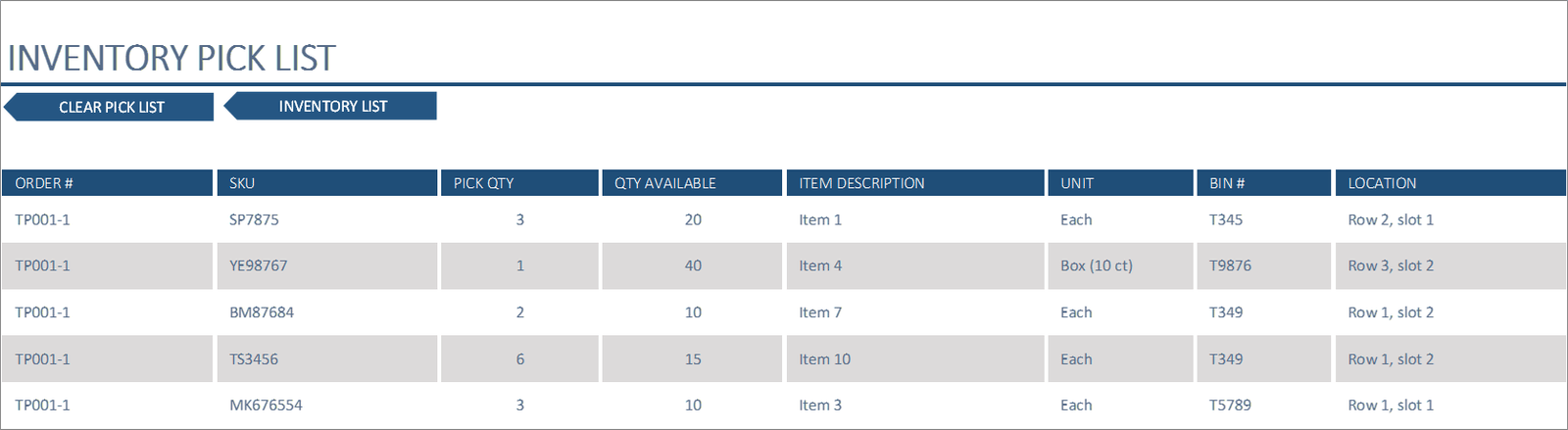Click the Row 3, slot 2 location cell
Viewport: 1568px width, 430px height.
(1450, 265)
